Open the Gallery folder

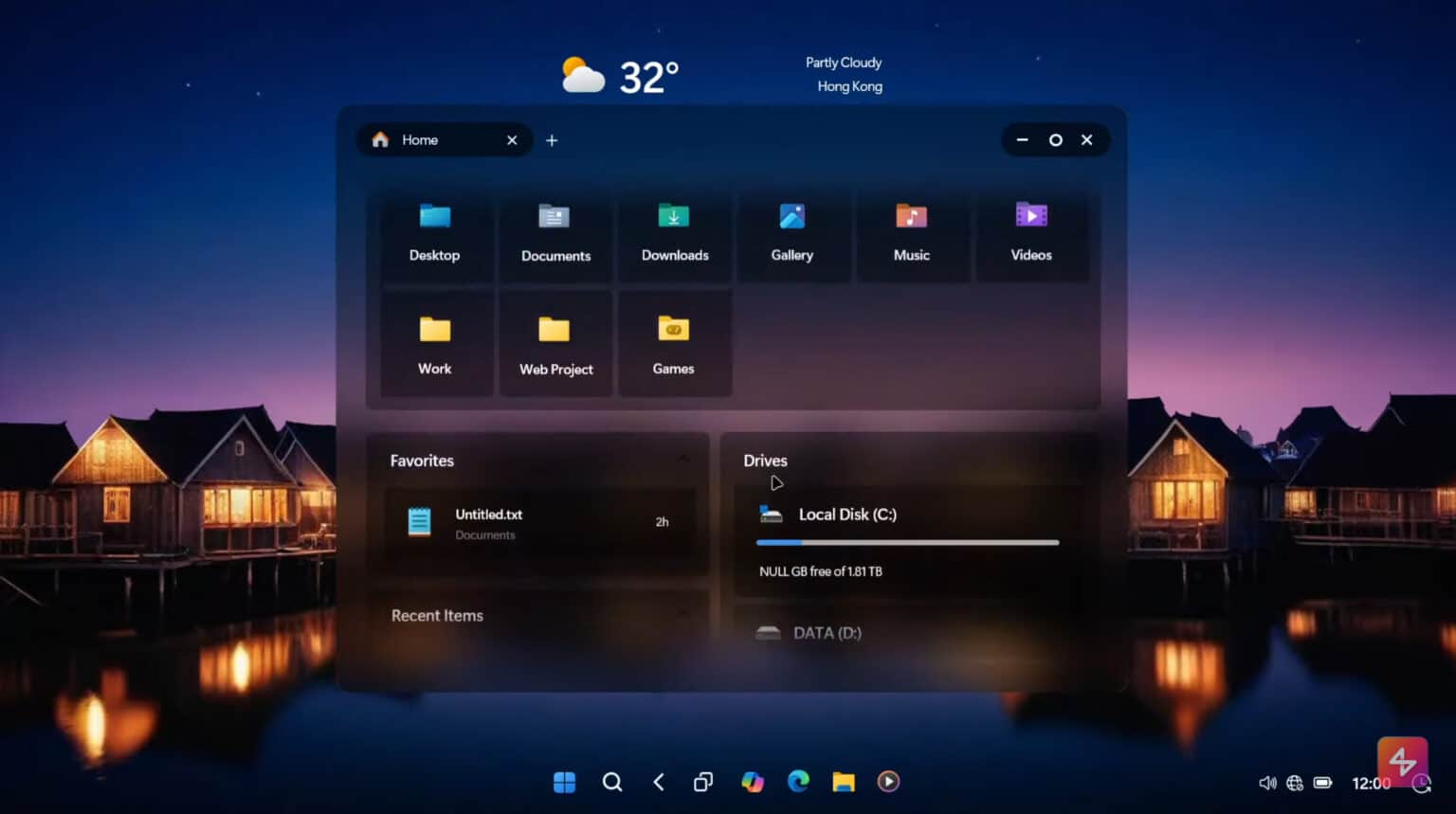[792, 234]
